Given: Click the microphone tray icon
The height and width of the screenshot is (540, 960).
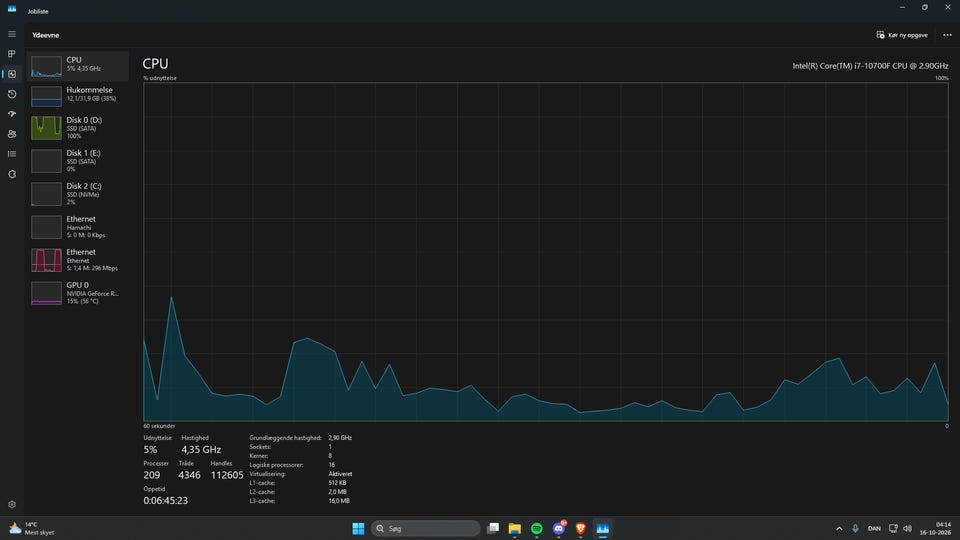Looking at the screenshot, I should coord(855,528).
